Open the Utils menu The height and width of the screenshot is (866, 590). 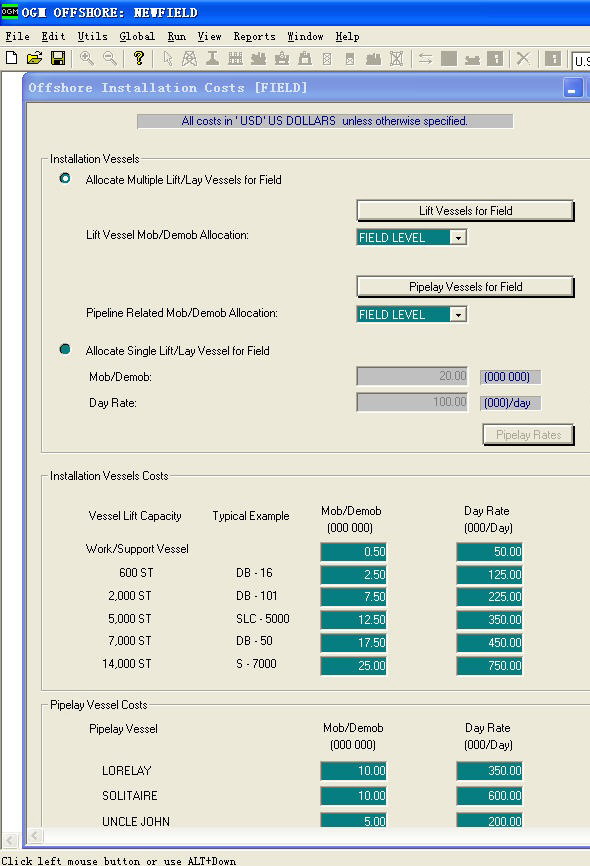point(92,36)
